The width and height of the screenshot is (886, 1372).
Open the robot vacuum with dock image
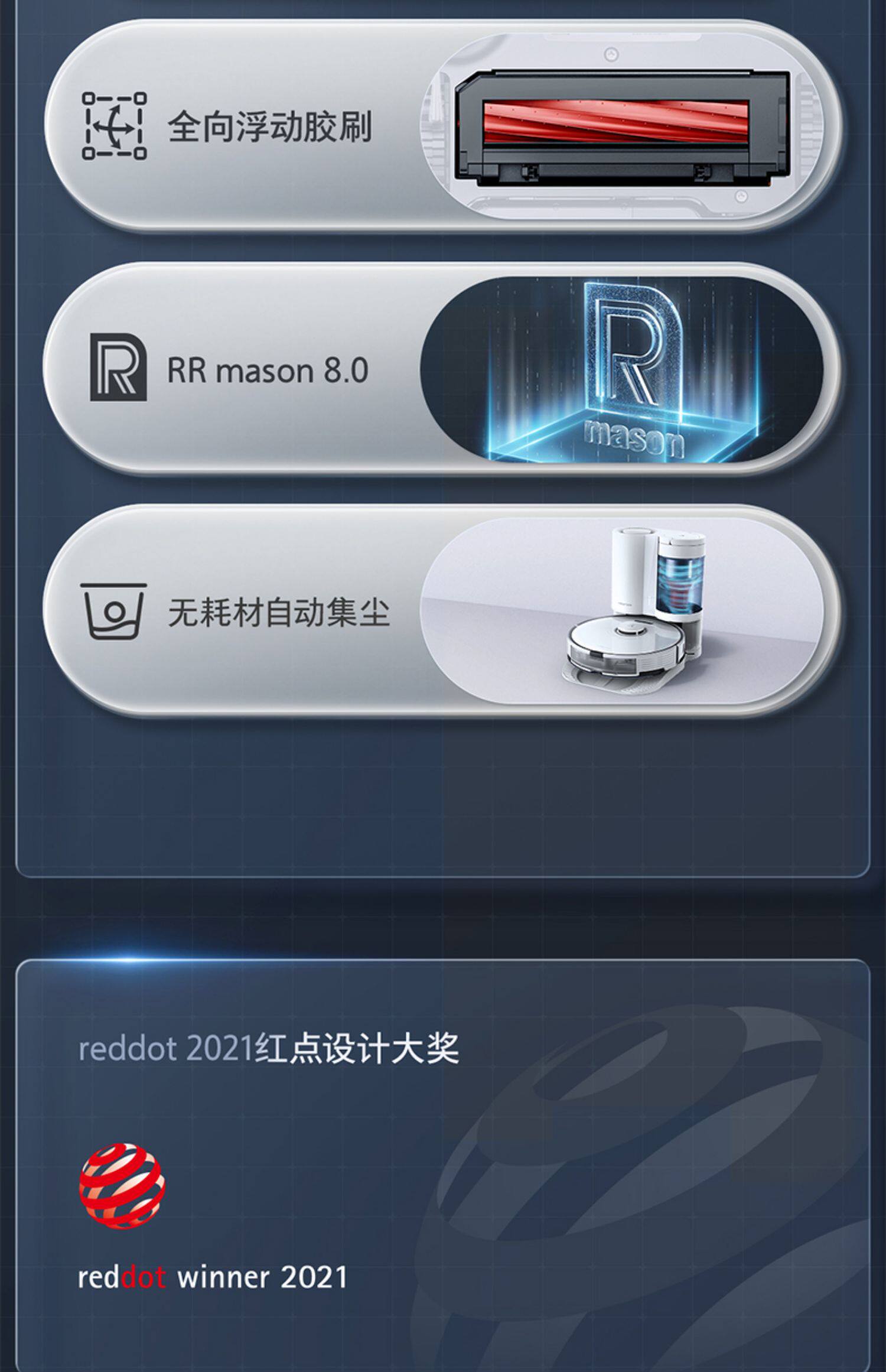(x=622, y=611)
